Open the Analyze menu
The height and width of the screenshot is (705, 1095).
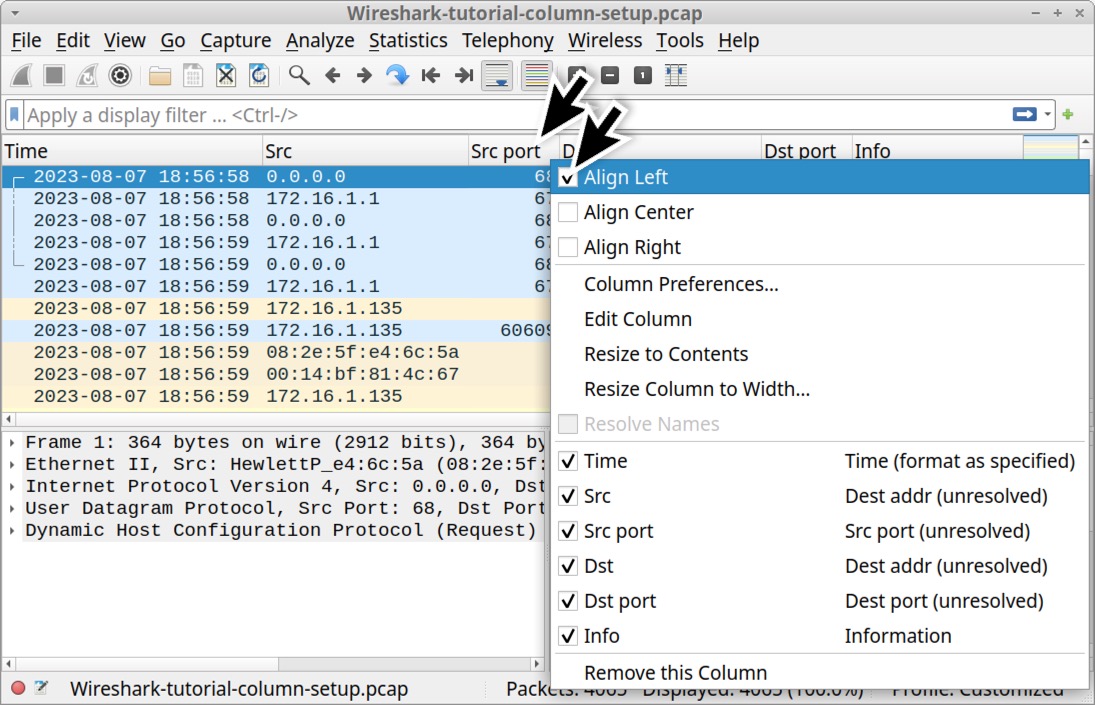click(x=320, y=40)
